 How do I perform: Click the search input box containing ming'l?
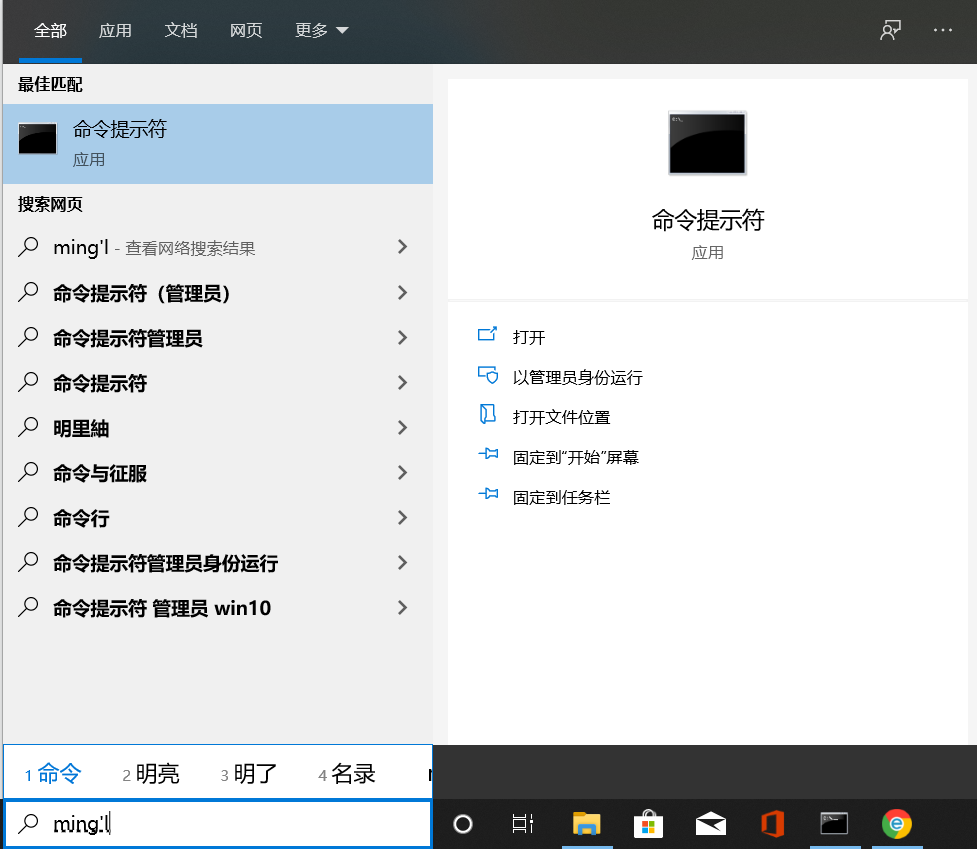coord(217,824)
